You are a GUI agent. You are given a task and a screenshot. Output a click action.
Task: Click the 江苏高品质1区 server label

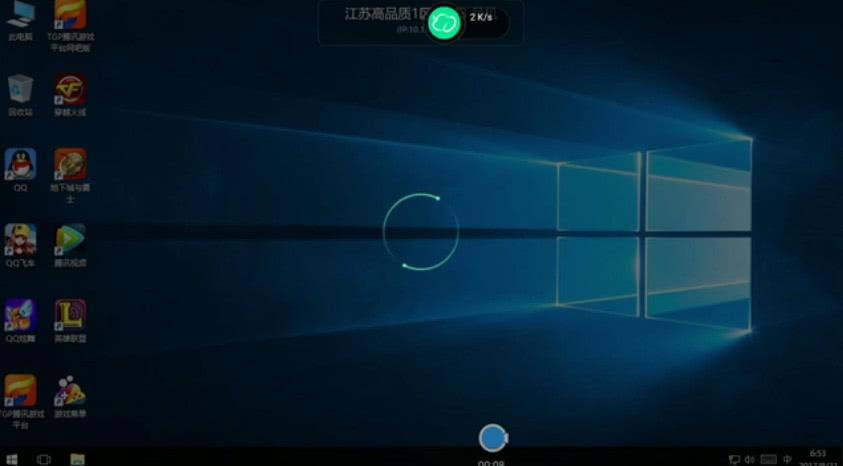click(385, 15)
